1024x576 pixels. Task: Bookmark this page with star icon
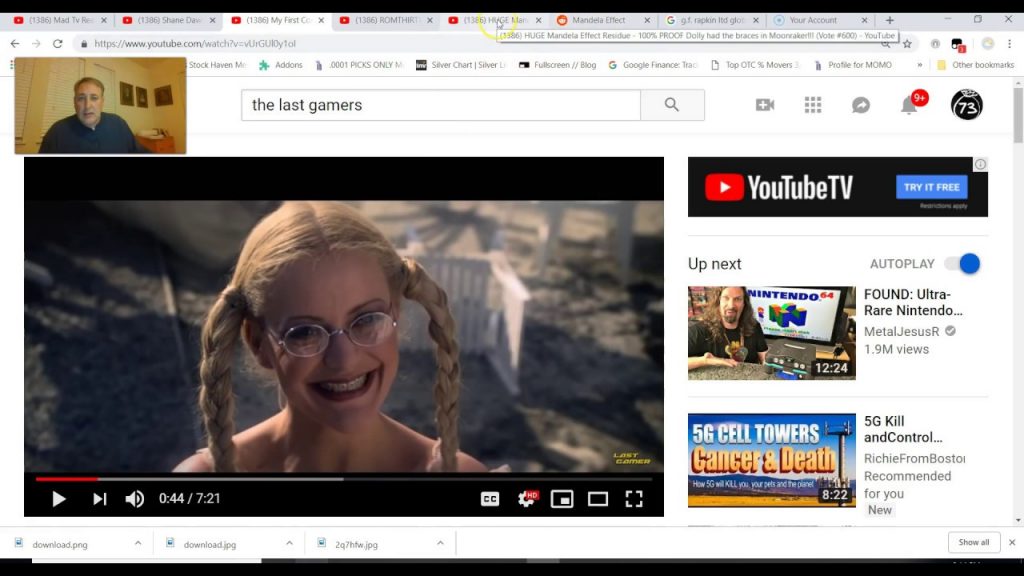[x=907, y=44]
